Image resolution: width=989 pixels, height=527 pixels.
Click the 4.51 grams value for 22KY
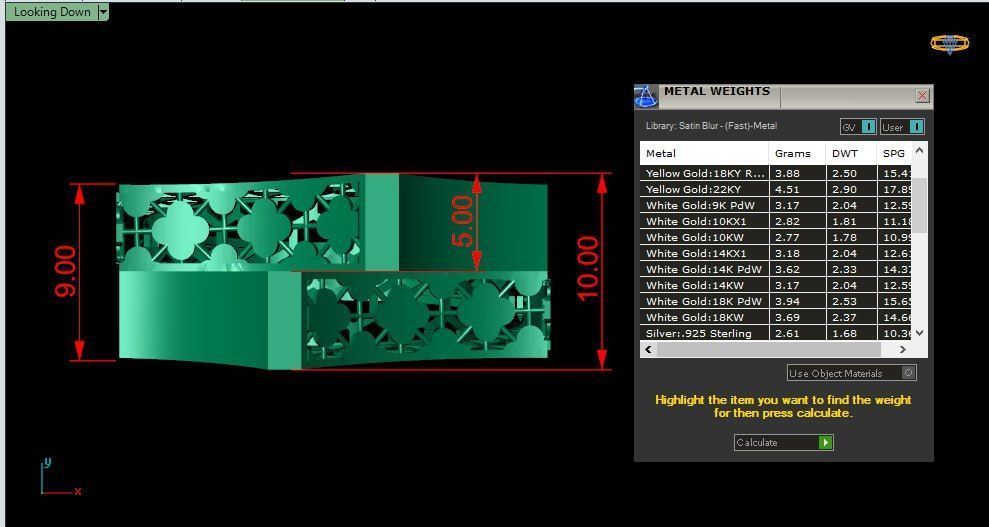(787, 189)
